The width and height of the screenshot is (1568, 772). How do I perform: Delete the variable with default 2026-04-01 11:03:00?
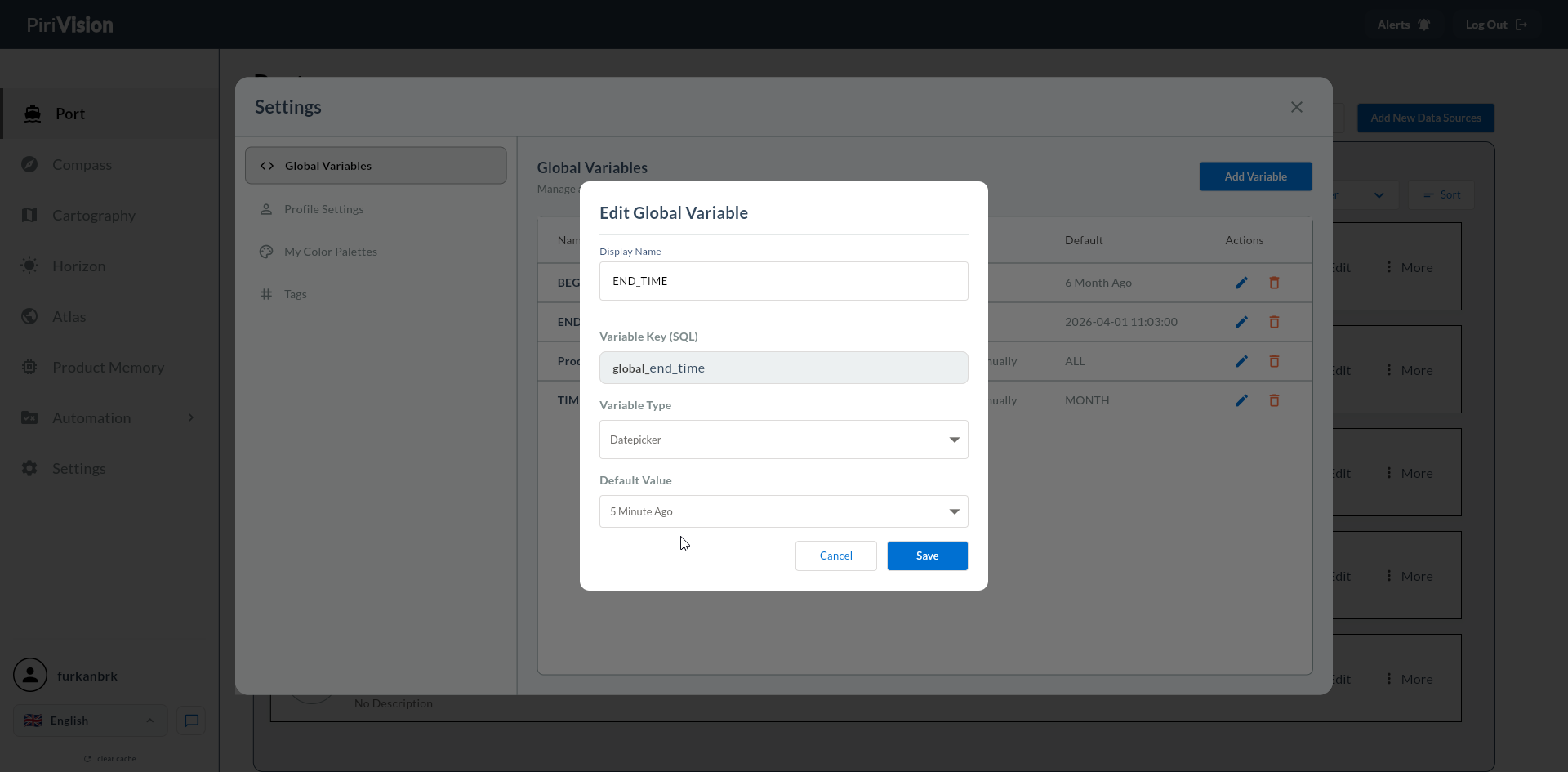tap(1274, 322)
